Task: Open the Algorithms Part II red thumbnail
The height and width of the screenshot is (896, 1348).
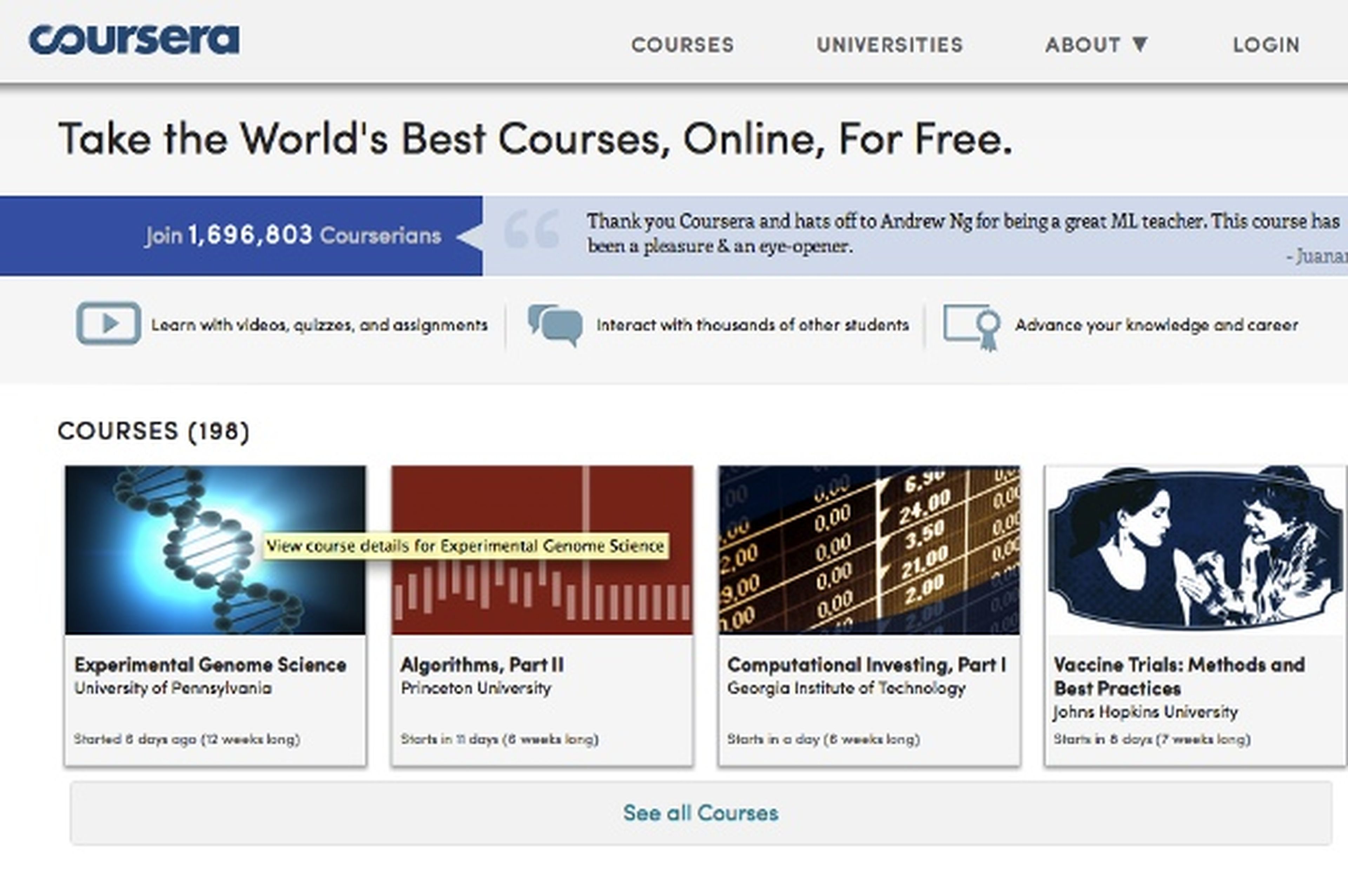Action: coord(542,550)
